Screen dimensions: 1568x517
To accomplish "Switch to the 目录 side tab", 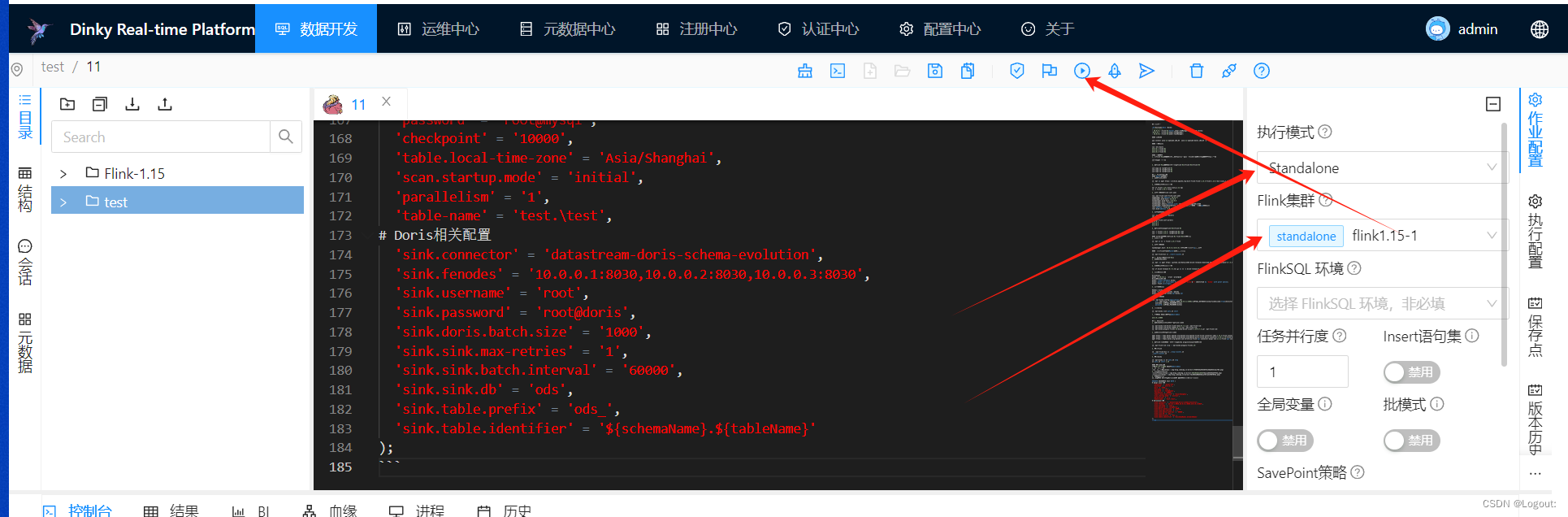I will click(x=25, y=117).
